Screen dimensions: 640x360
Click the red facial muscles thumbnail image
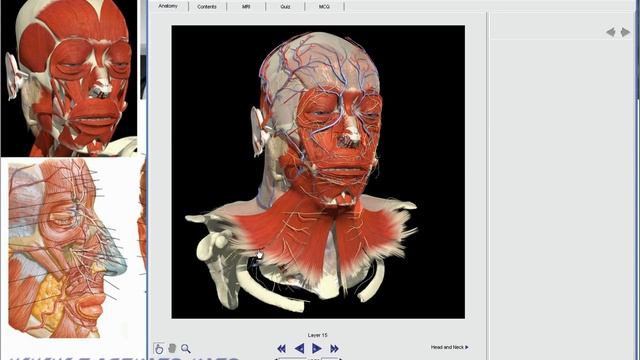69,78
